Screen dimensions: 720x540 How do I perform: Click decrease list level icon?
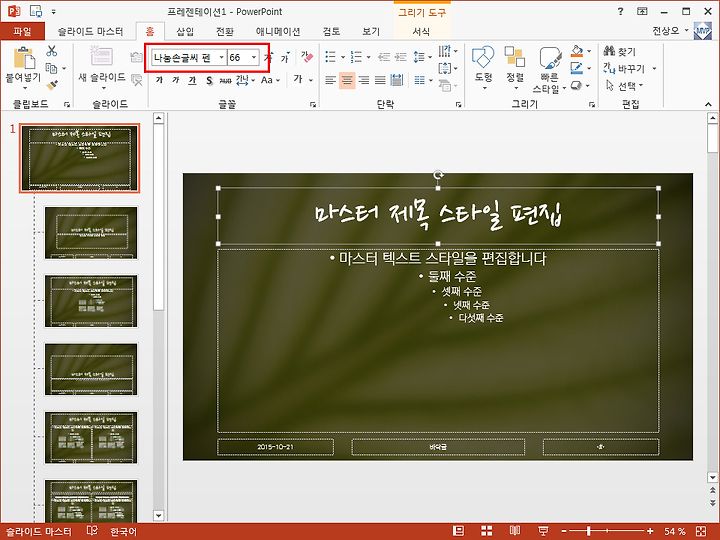click(x=383, y=57)
